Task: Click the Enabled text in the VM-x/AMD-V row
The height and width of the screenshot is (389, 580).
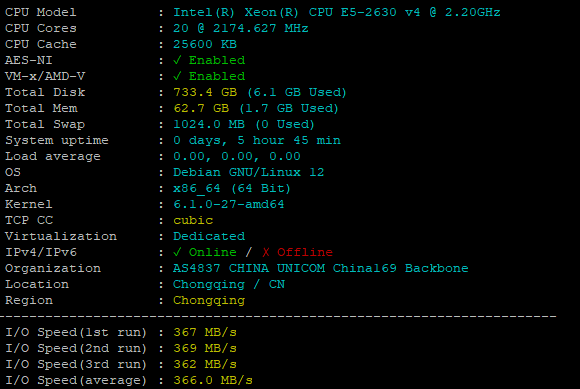Action: 217,76
